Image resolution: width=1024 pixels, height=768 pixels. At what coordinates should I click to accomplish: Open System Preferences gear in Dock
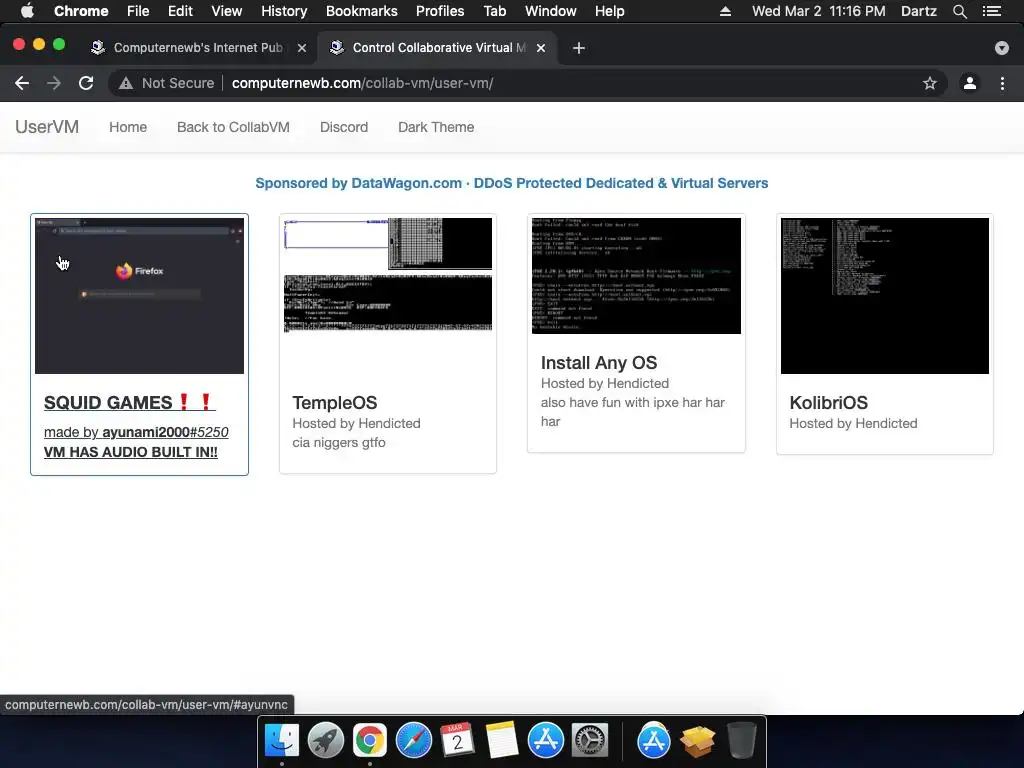coord(590,741)
